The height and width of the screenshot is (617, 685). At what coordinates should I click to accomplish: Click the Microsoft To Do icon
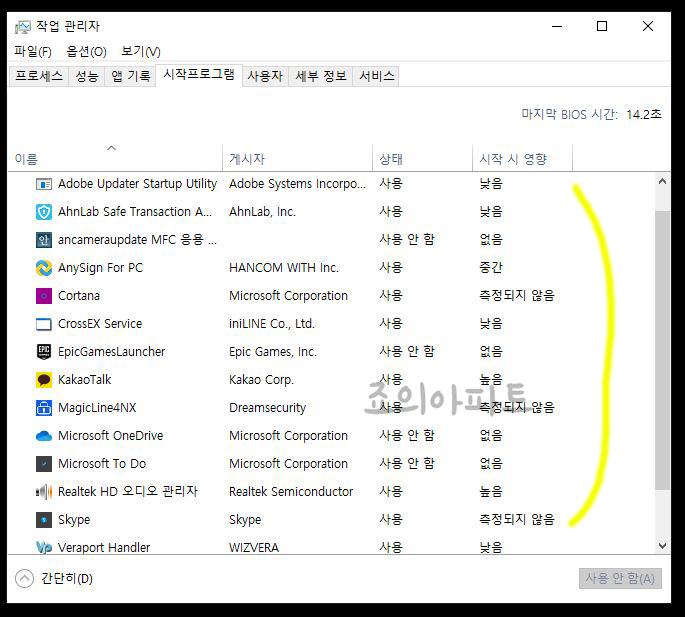pos(44,464)
